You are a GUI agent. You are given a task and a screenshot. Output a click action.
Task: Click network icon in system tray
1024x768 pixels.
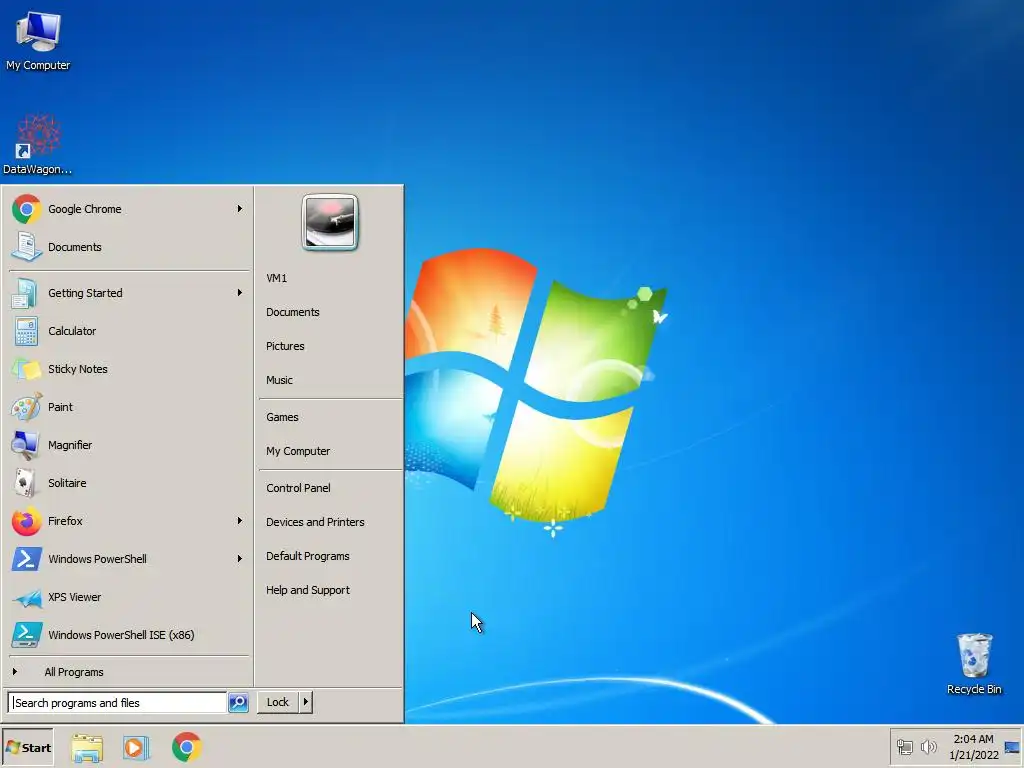[904, 747]
